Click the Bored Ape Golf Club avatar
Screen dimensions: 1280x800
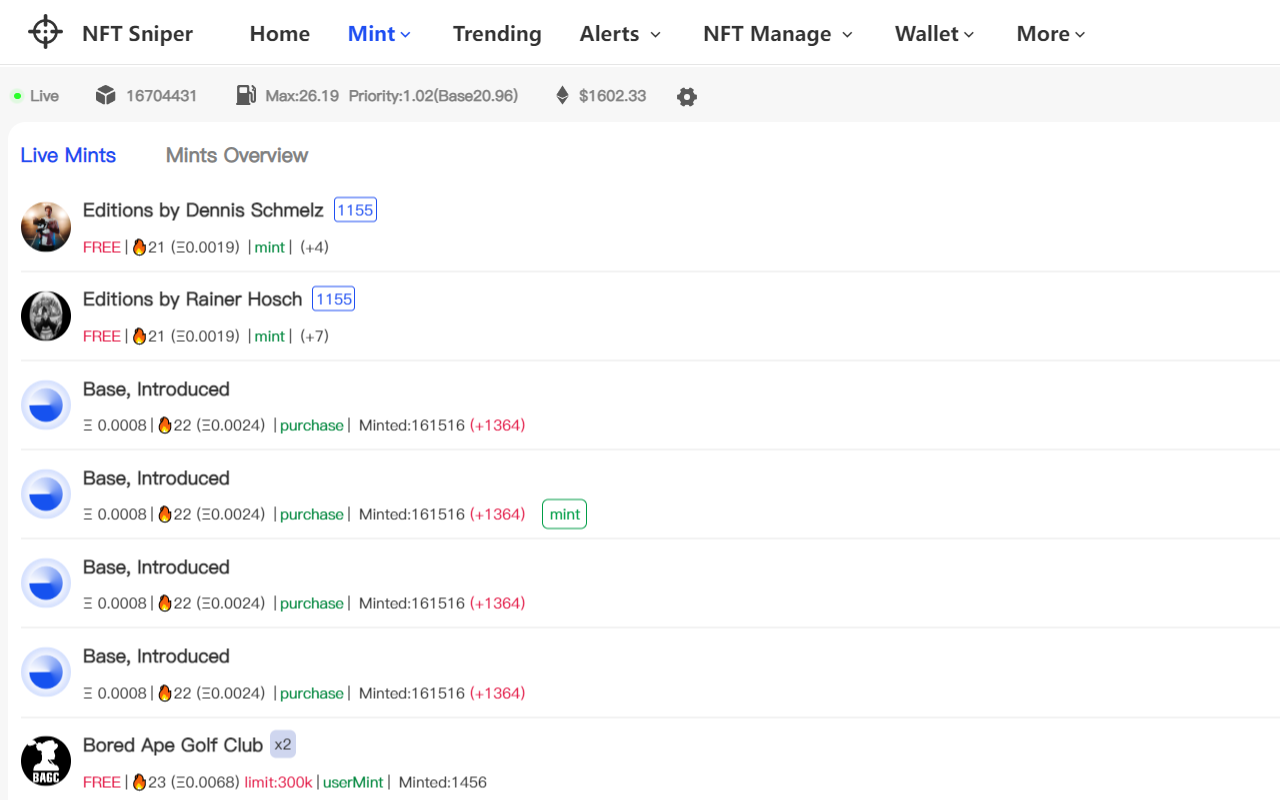click(45, 760)
